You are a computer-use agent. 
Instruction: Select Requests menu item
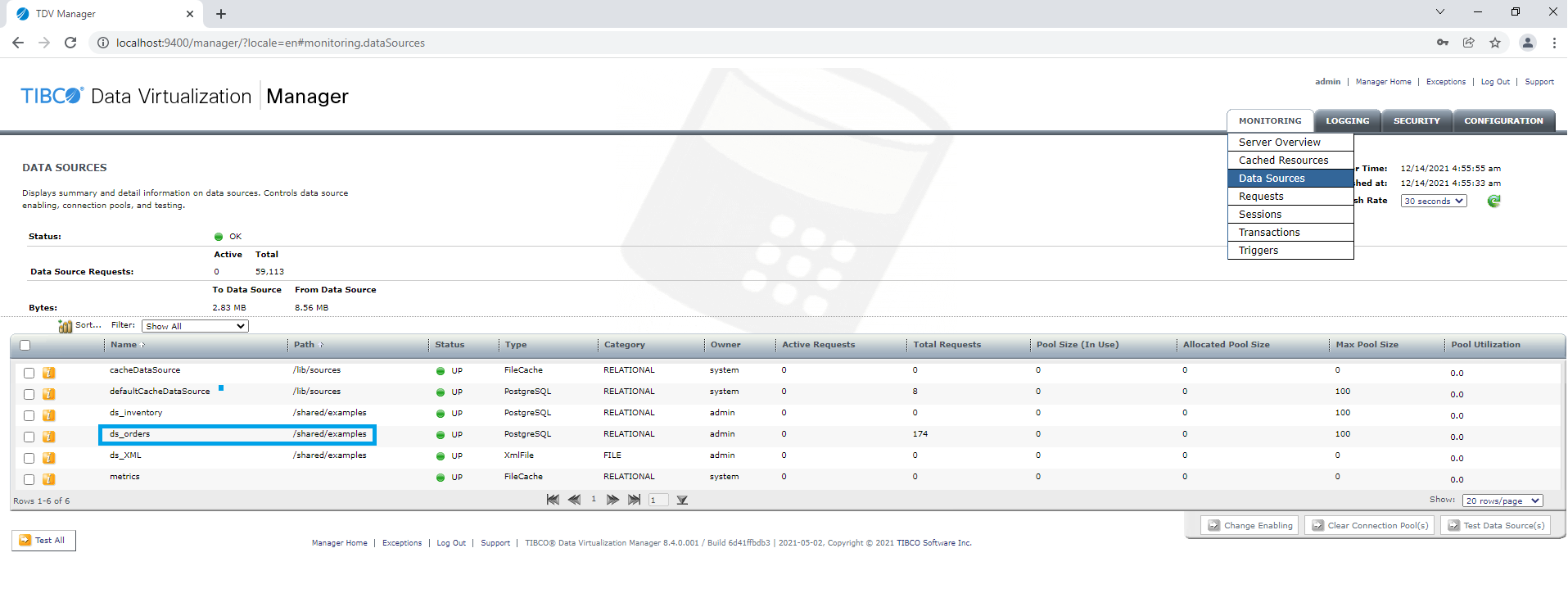pyautogui.click(x=1290, y=196)
